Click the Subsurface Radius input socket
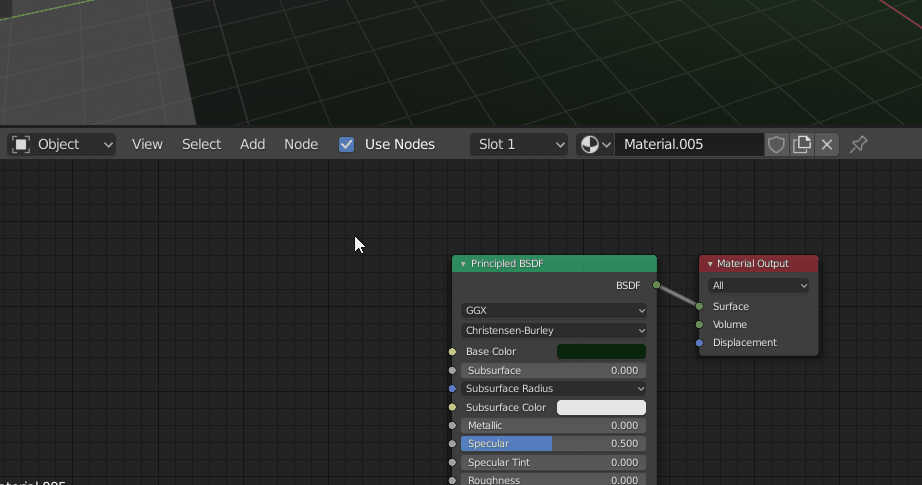The width and height of the screenshot is (922, 485). click(x=452, y=389)
